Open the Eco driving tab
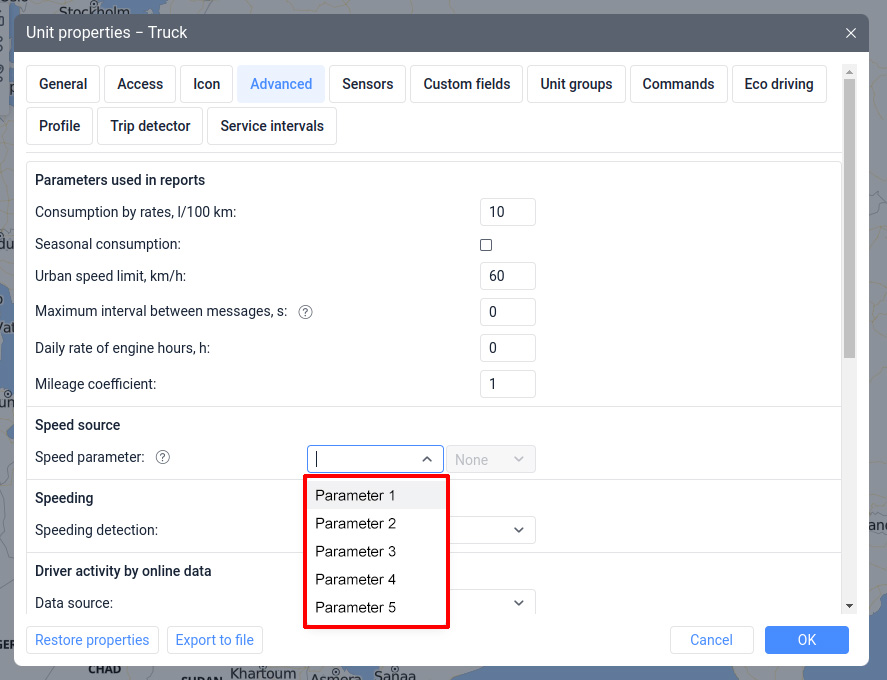This screenshot has width=887, height=680. point(779,84)
